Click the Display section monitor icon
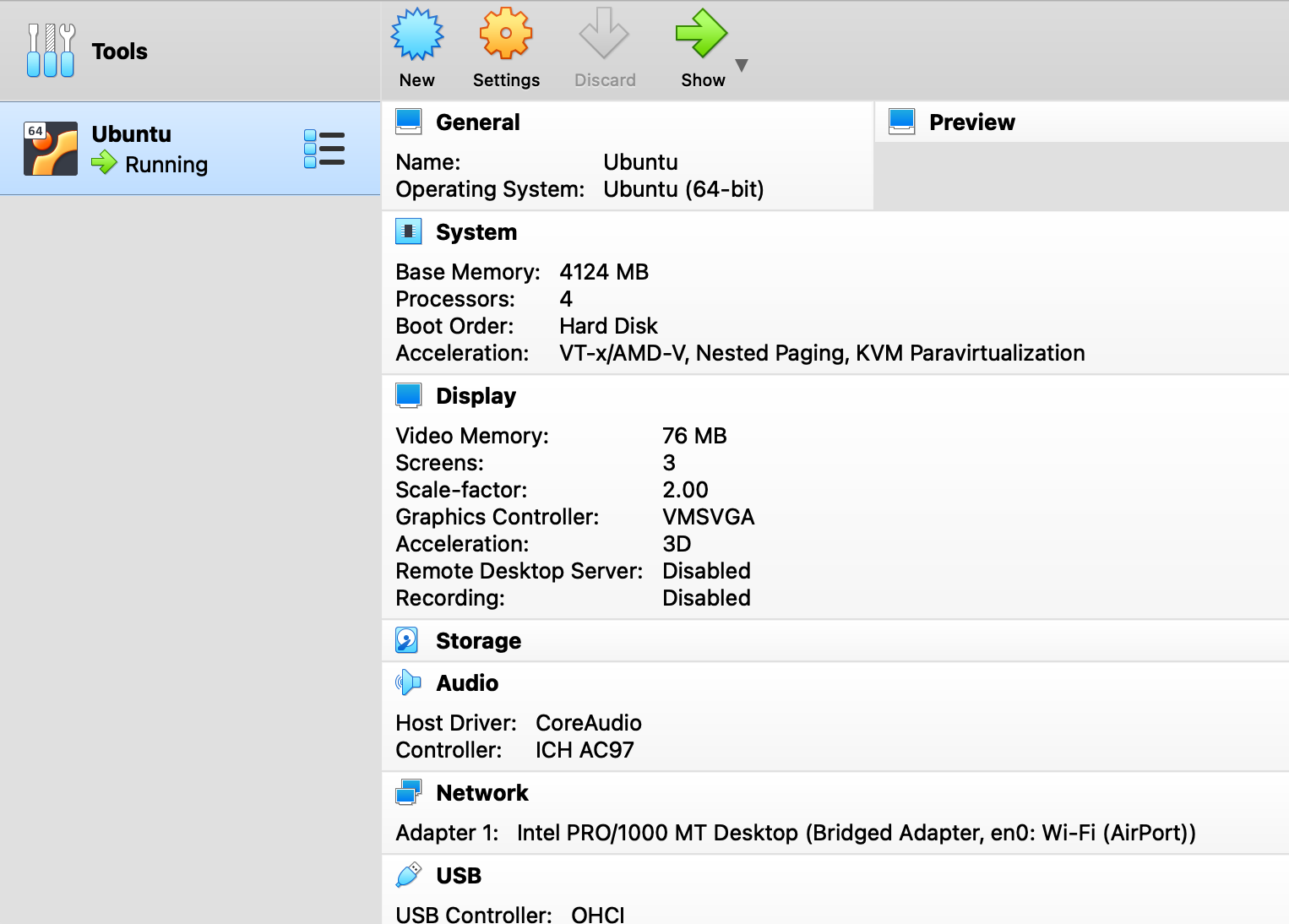The width and height of the screenshot is (1289, 924). [409, 395]
